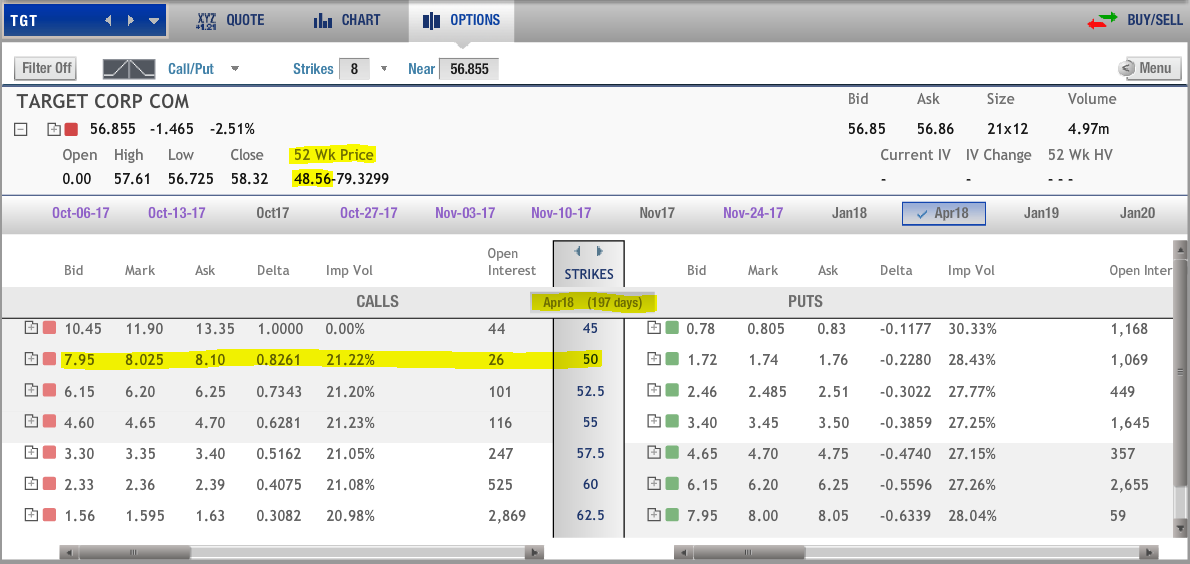The height and width of the screenshot is (564, 1190).
Task: Select the Jan19 expiration
Action: 1041,213
